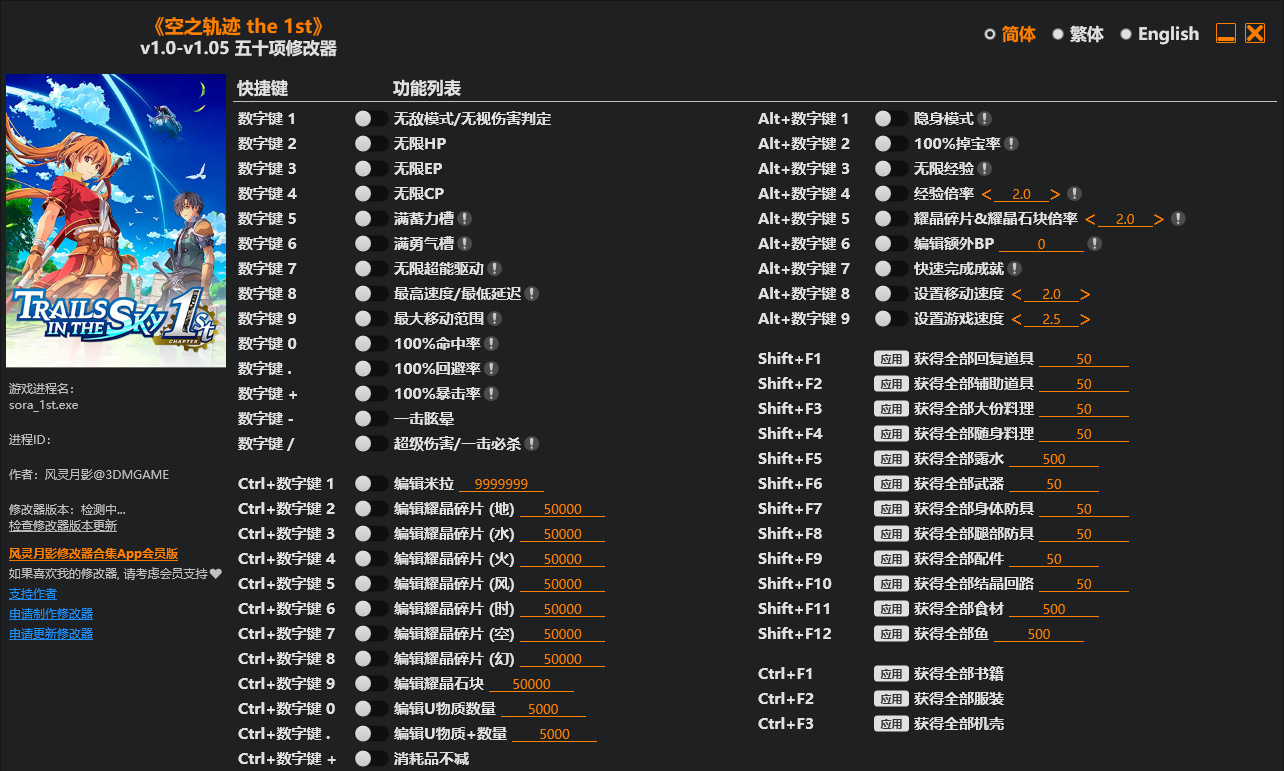Increase 耀晶碎片&耀晶石块倍率 with right arrow
The width and height of the screenshot is (1284, 771).
[x=1159, y=219]
